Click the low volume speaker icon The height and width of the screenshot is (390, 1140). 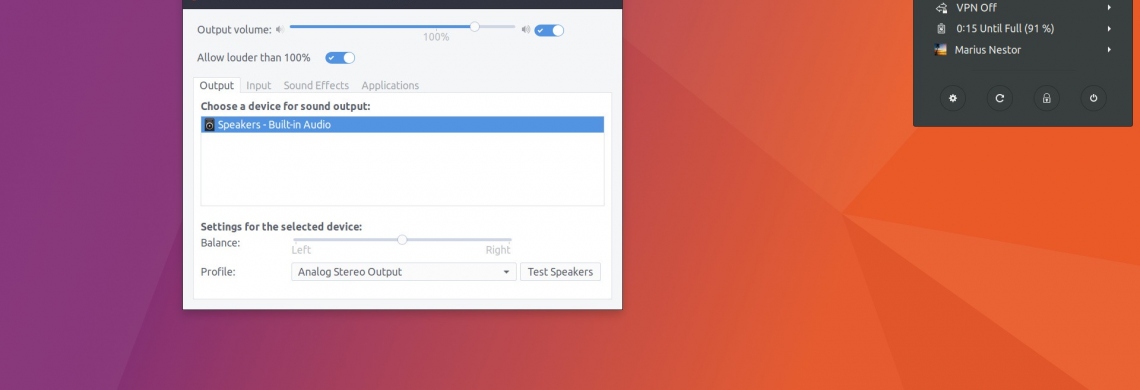[279, 30]
